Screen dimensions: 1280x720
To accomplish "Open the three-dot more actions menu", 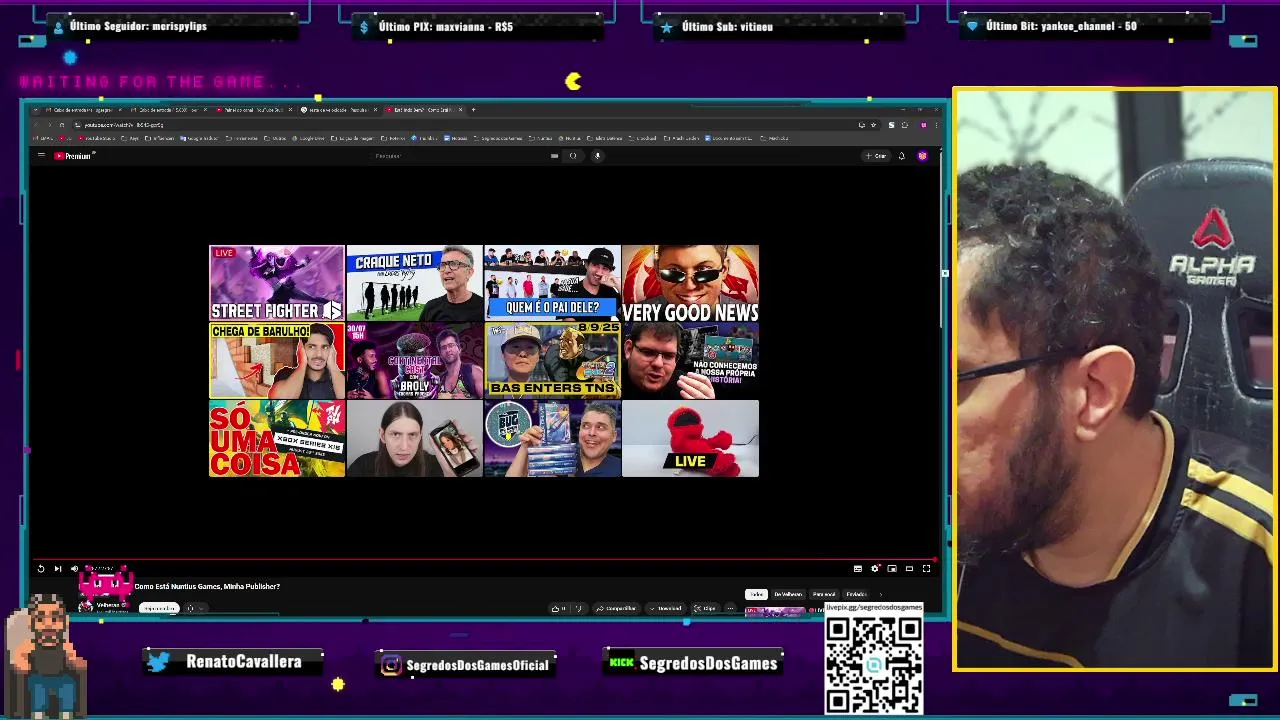I will (x=730, y=608).
